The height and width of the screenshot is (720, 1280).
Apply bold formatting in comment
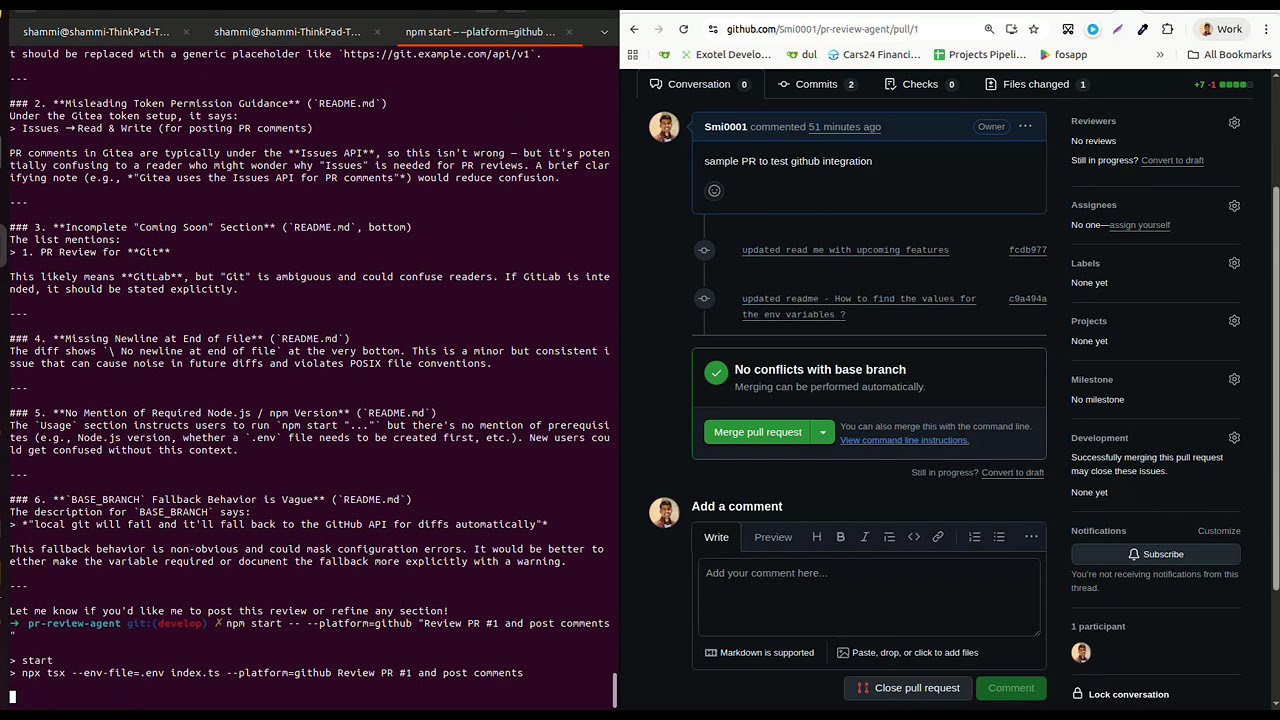840,537
